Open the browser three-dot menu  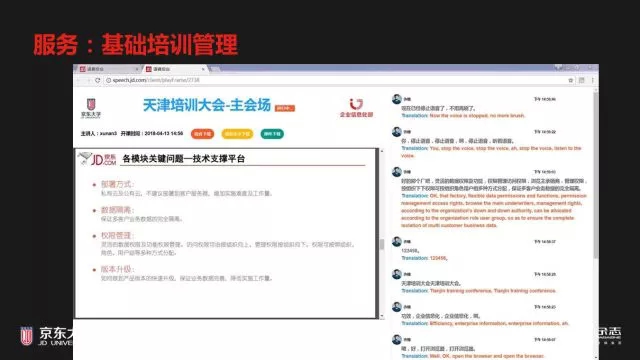[x=593, y=80]
